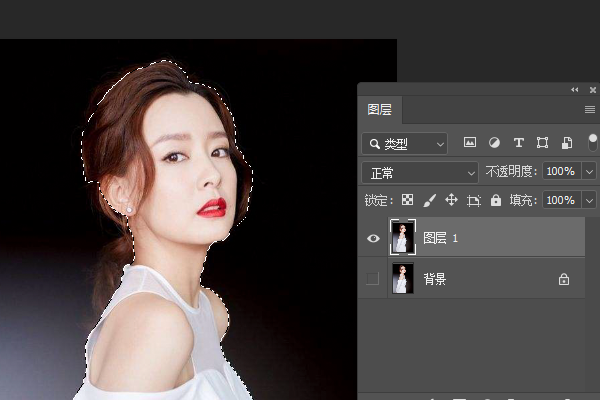Switch to the 图层 panel tab
The height and width of the screenshot is (400, 600).
380,110
